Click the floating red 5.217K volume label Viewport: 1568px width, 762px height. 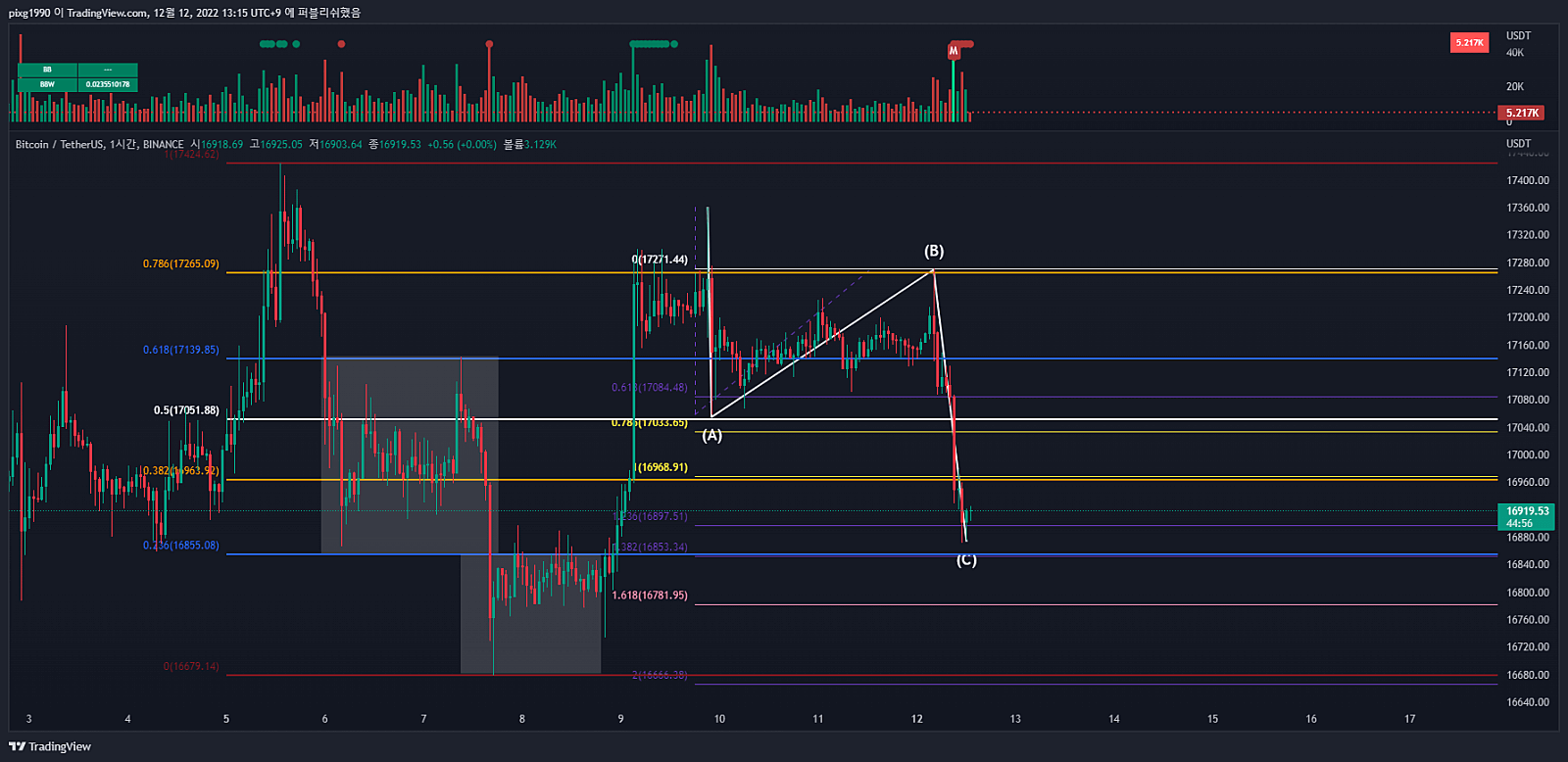(1469, 43)
